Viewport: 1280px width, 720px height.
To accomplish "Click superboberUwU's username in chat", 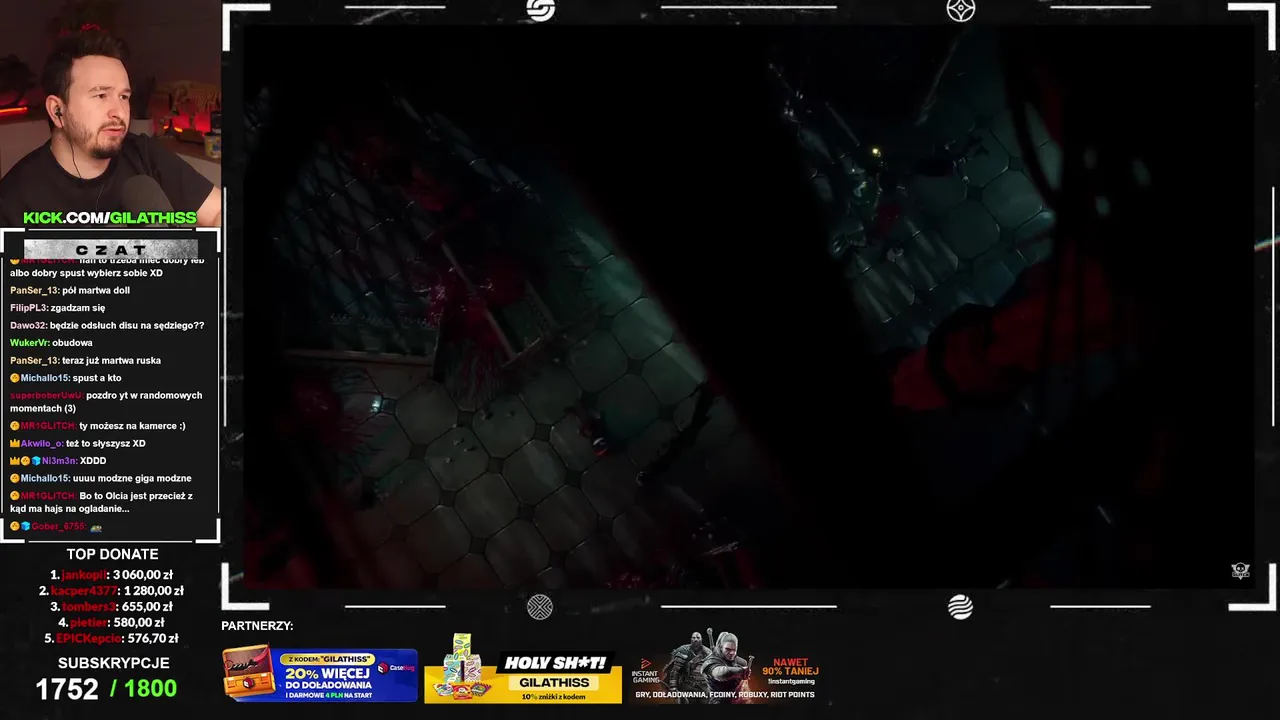I will coord(46,395).
